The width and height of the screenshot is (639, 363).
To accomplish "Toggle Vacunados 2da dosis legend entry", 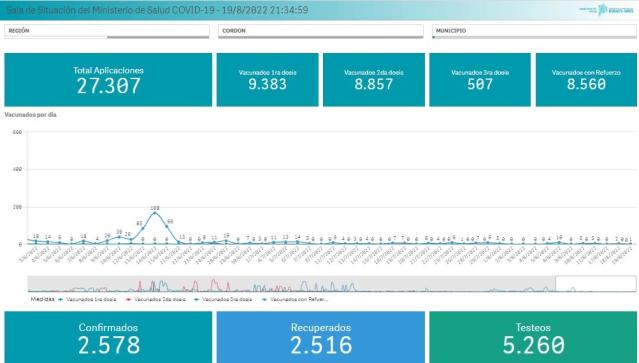I will (156, 299).
